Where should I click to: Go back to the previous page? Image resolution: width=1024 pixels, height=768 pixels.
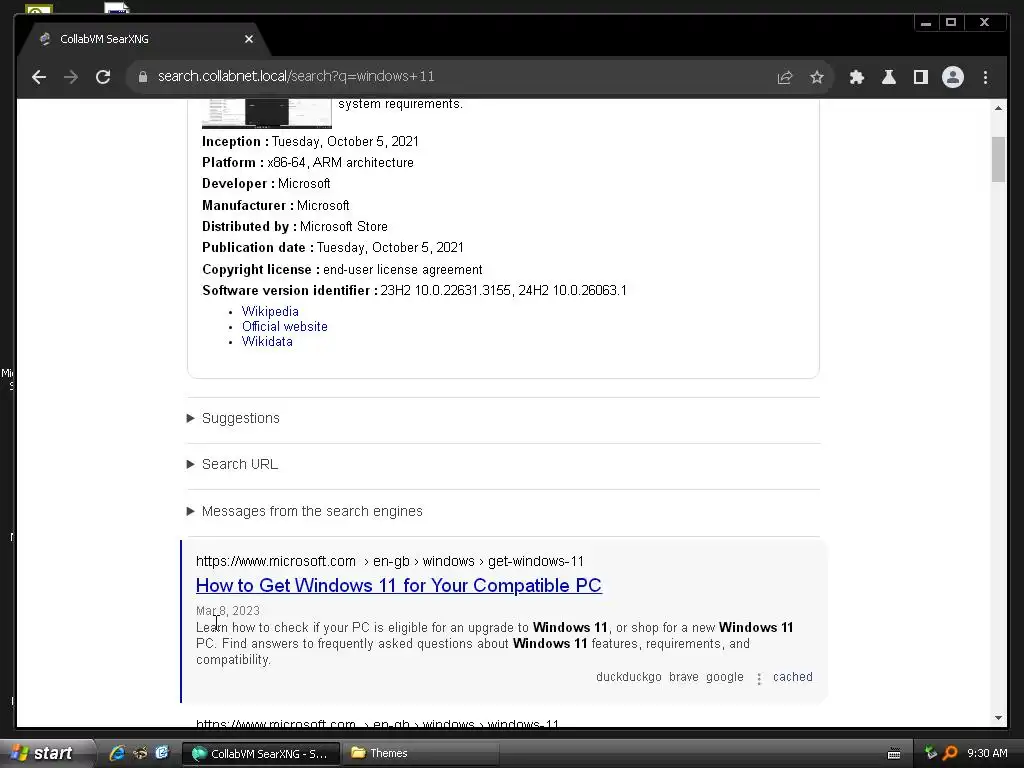tap(39, 77)
